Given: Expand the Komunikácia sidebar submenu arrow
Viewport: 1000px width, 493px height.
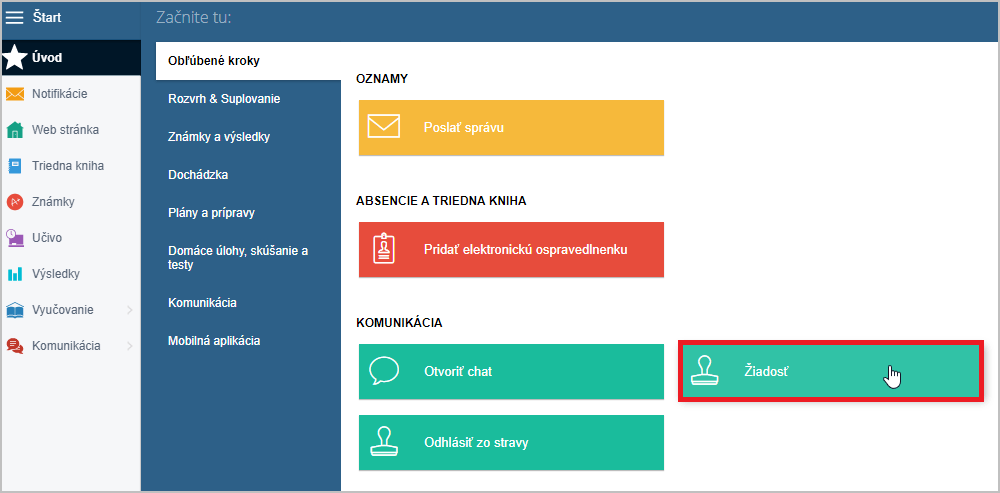Looking at the screenshot, I should click(x=129, y=346).
